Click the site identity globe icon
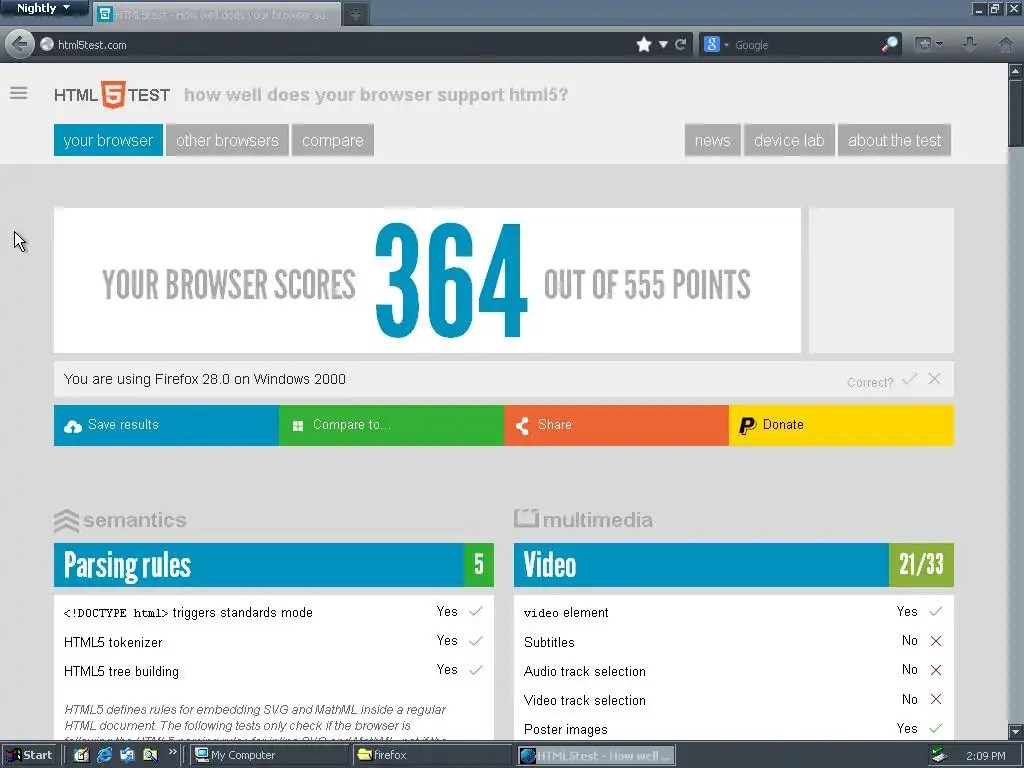Screen dimensions: 1024x768 [x=47, y=44]
